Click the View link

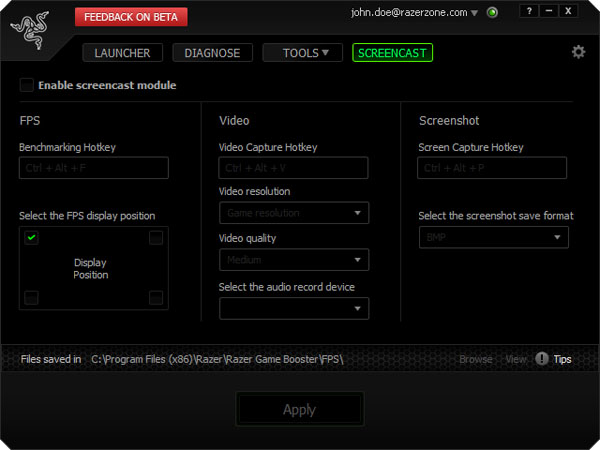click(x=516, y=359)
